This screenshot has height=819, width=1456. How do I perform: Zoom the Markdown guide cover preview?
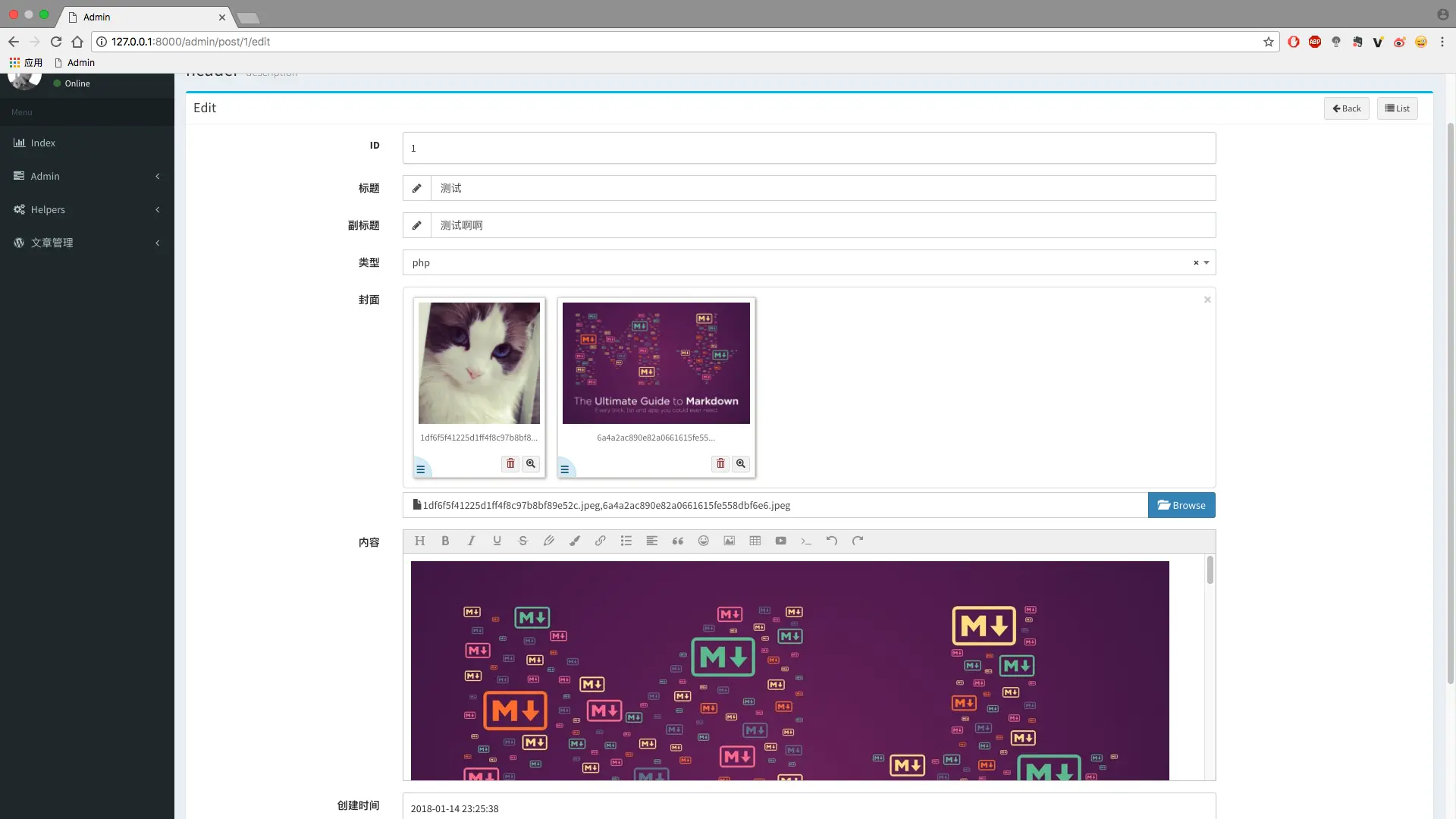tap(741, 463)
